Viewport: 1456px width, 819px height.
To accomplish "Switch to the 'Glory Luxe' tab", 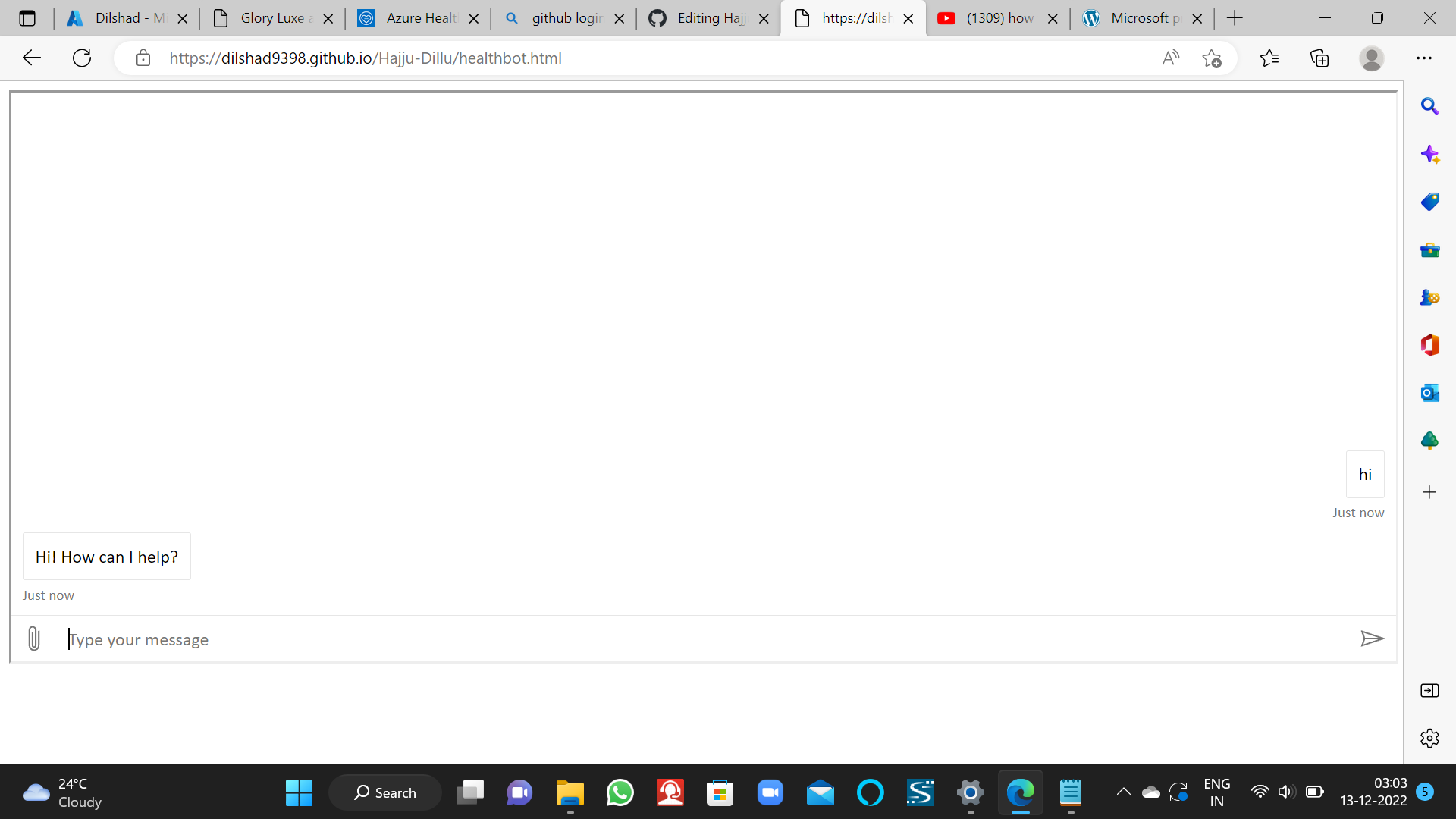I will coord(272,18).
